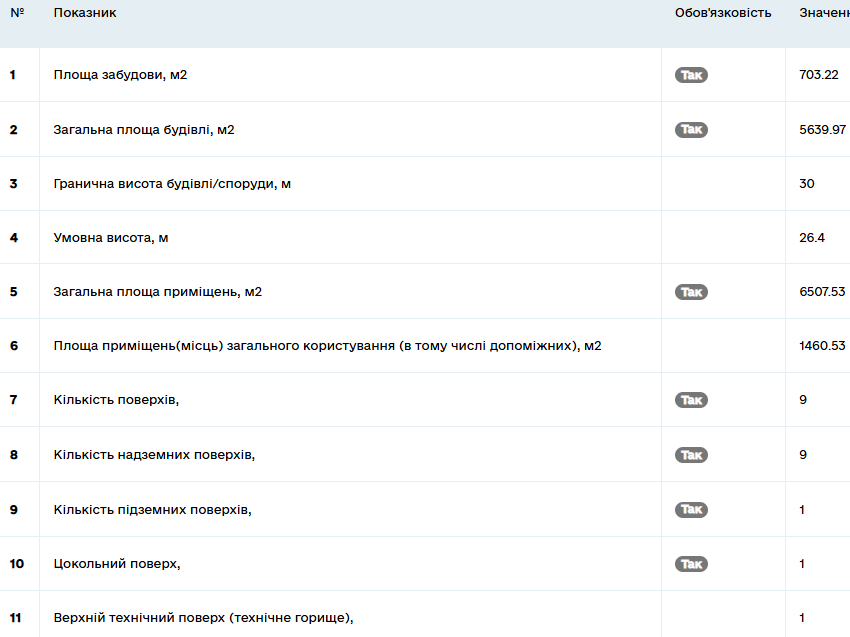This screenshot has height=637, width=850.
Task: Click the value 1460.53 in row 6
Action: 822,346
